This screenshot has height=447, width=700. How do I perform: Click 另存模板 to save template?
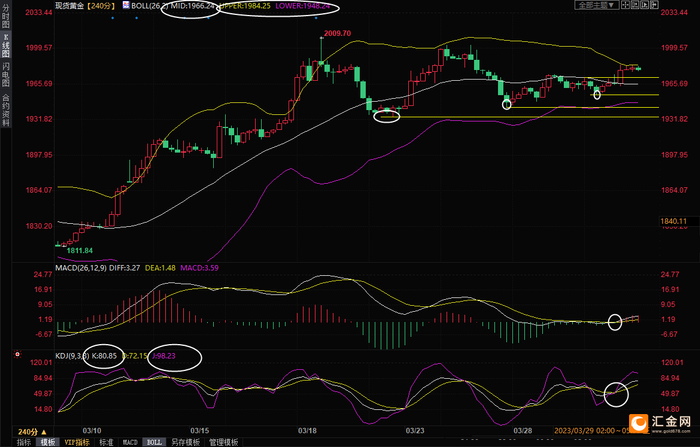pyautogui.click(x=186, y=442)
